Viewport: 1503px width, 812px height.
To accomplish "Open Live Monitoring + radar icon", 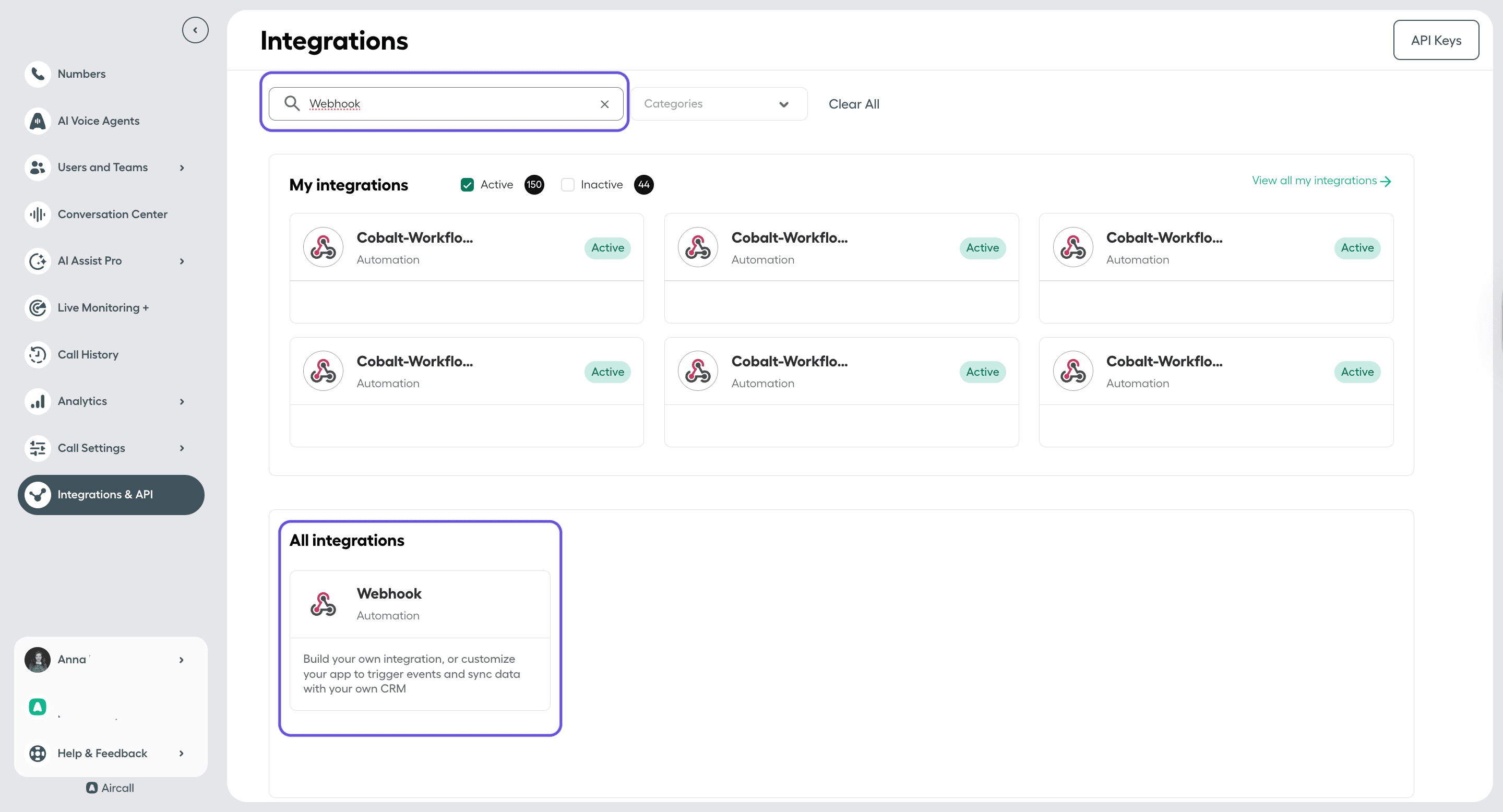I will pos(38,307).
